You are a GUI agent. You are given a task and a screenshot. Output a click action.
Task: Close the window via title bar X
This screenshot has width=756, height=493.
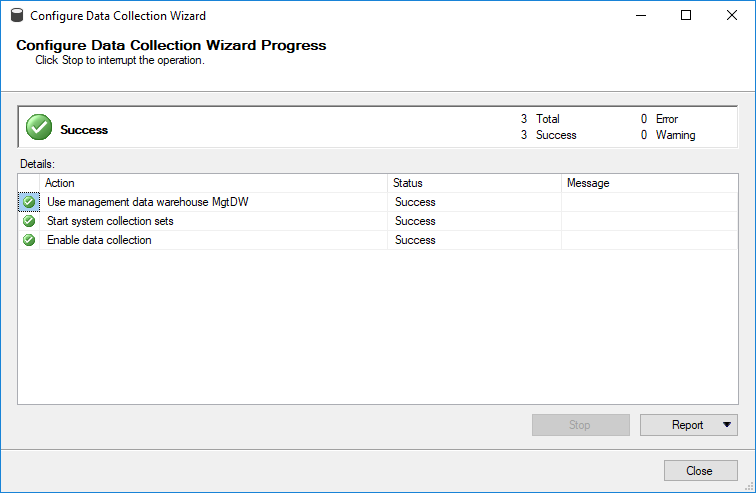[x=731, y=15]
